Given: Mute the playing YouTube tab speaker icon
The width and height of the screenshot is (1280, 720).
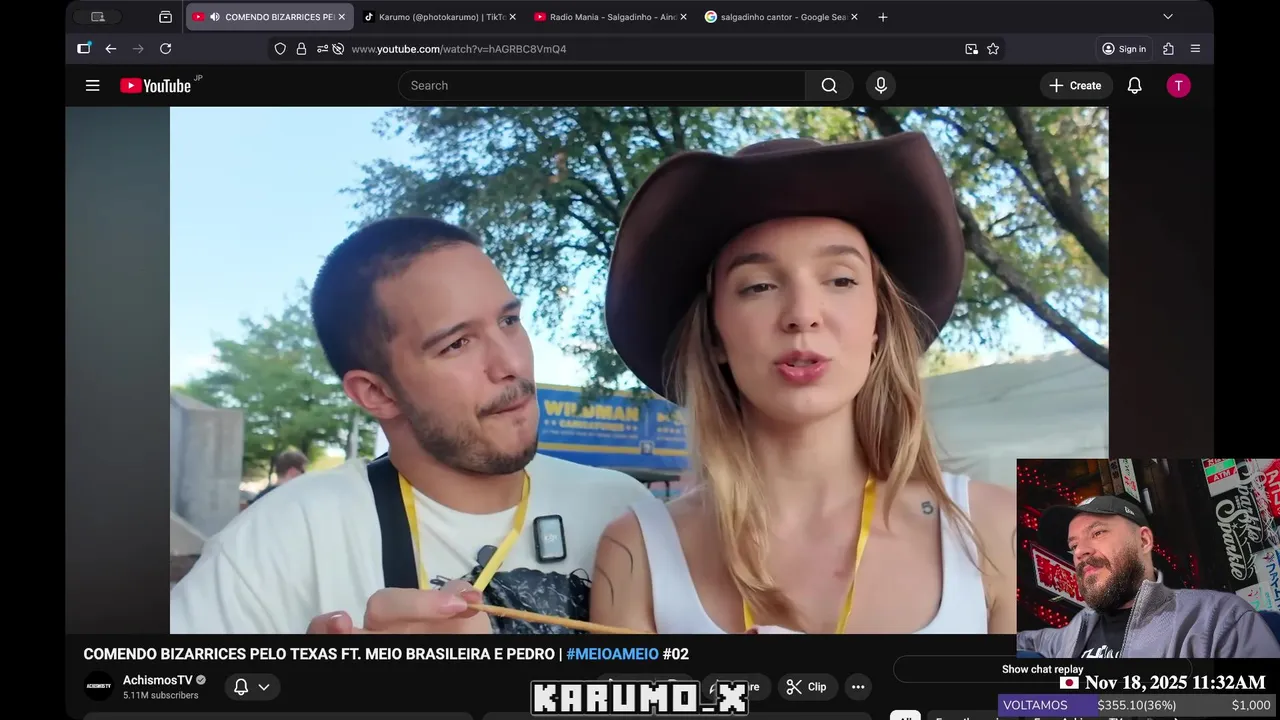Looking at the screenshot, I should 214,17.
